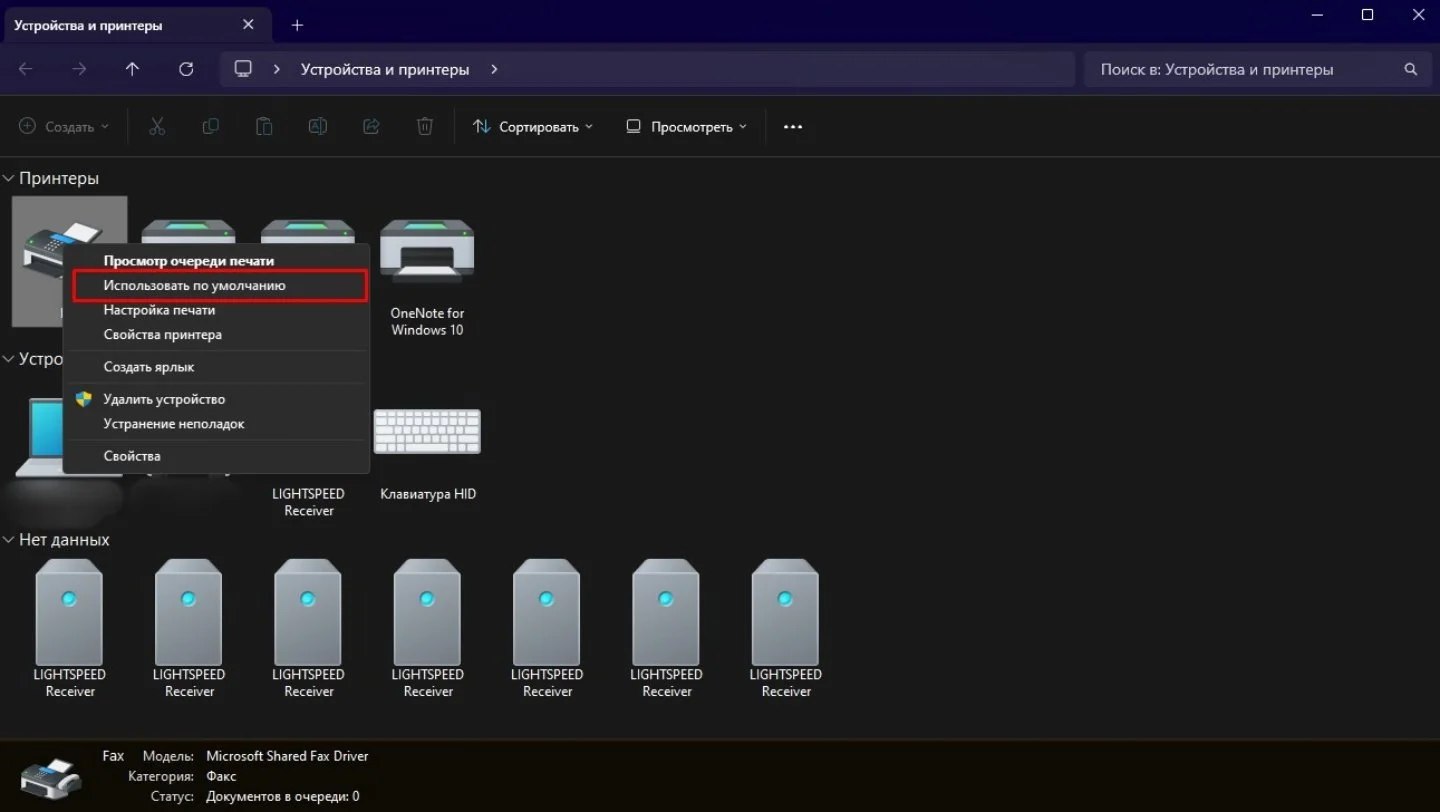Open the Просмотреть dropdown

tap(686, 127)
